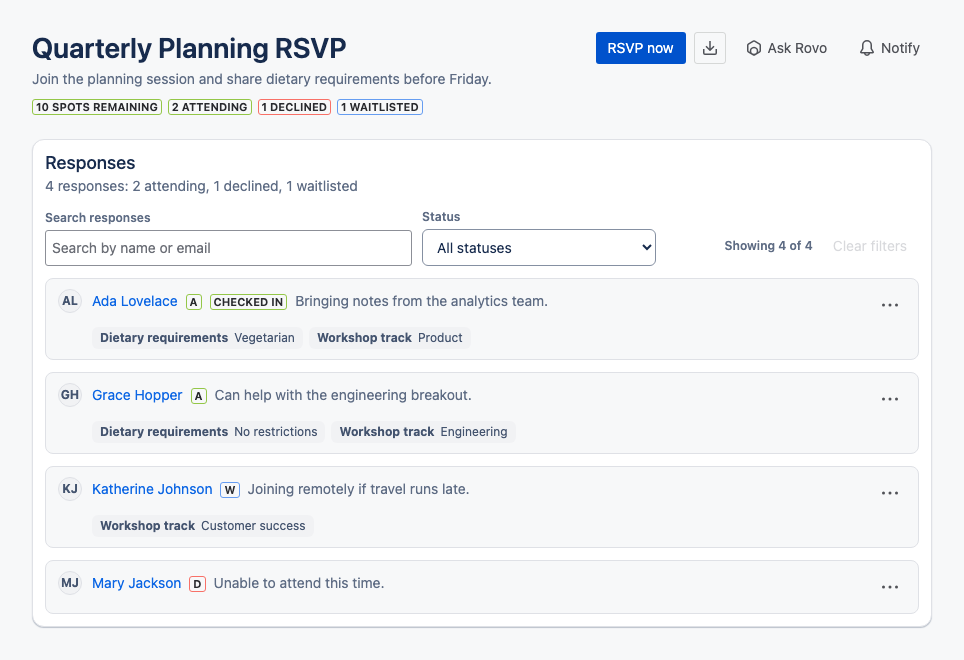Click the Notify bell button

click(x=889, y=48)
